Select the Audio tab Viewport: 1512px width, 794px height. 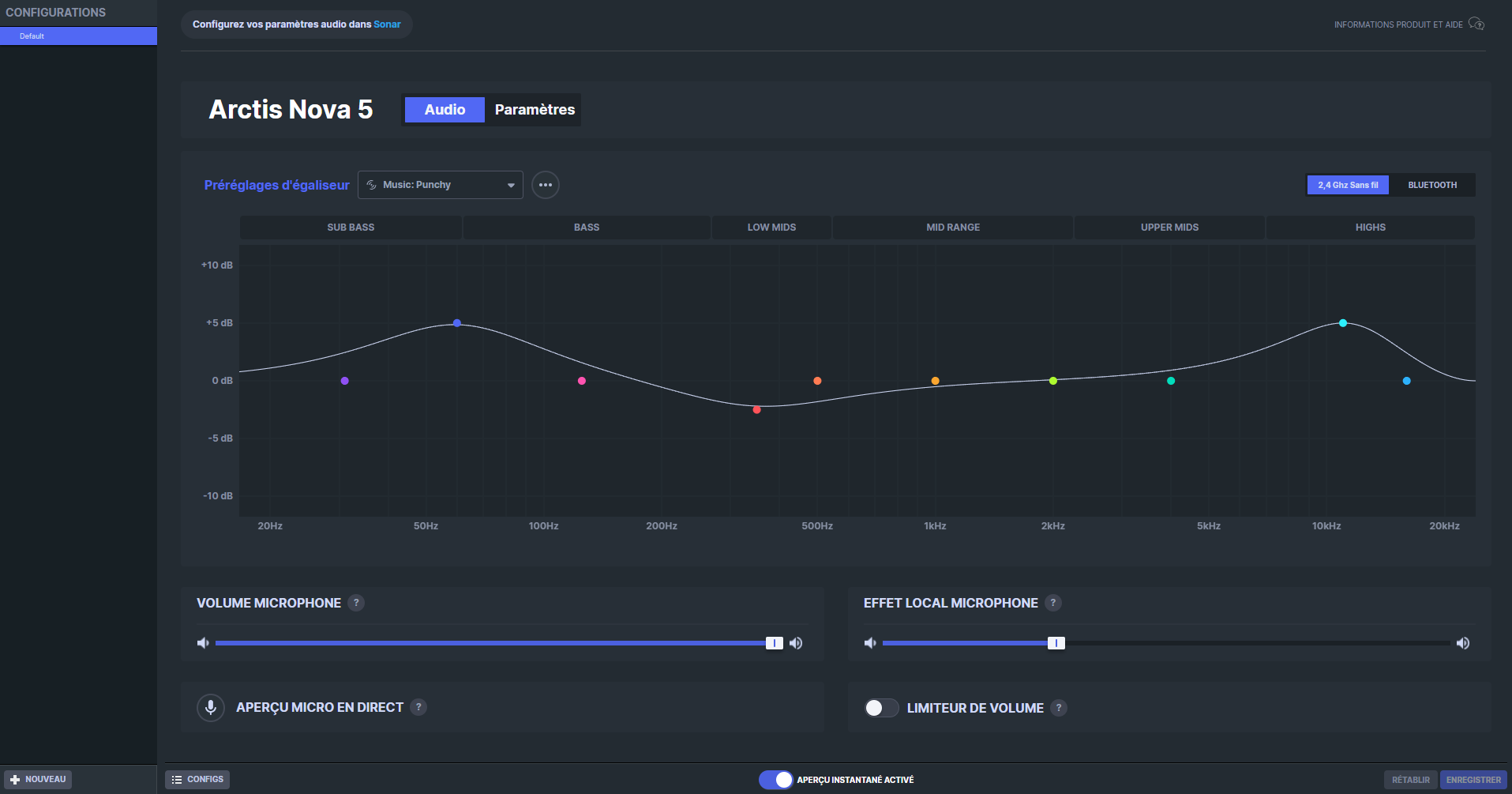pos(445,110)
